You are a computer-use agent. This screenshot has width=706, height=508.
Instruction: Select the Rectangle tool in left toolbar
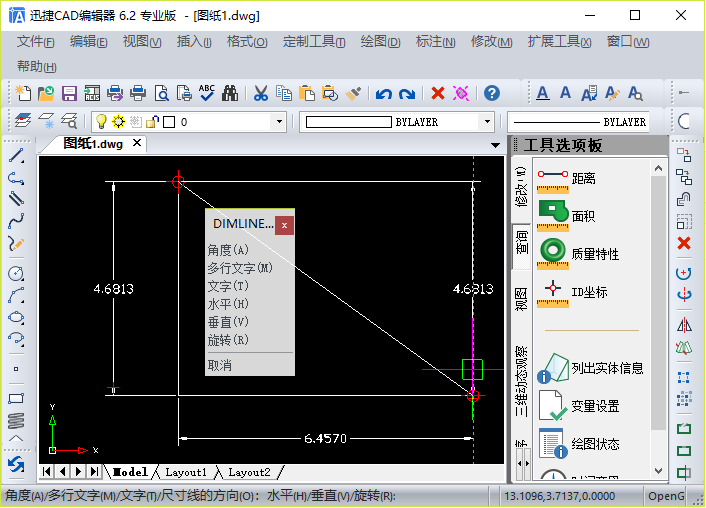coord(16,399)
